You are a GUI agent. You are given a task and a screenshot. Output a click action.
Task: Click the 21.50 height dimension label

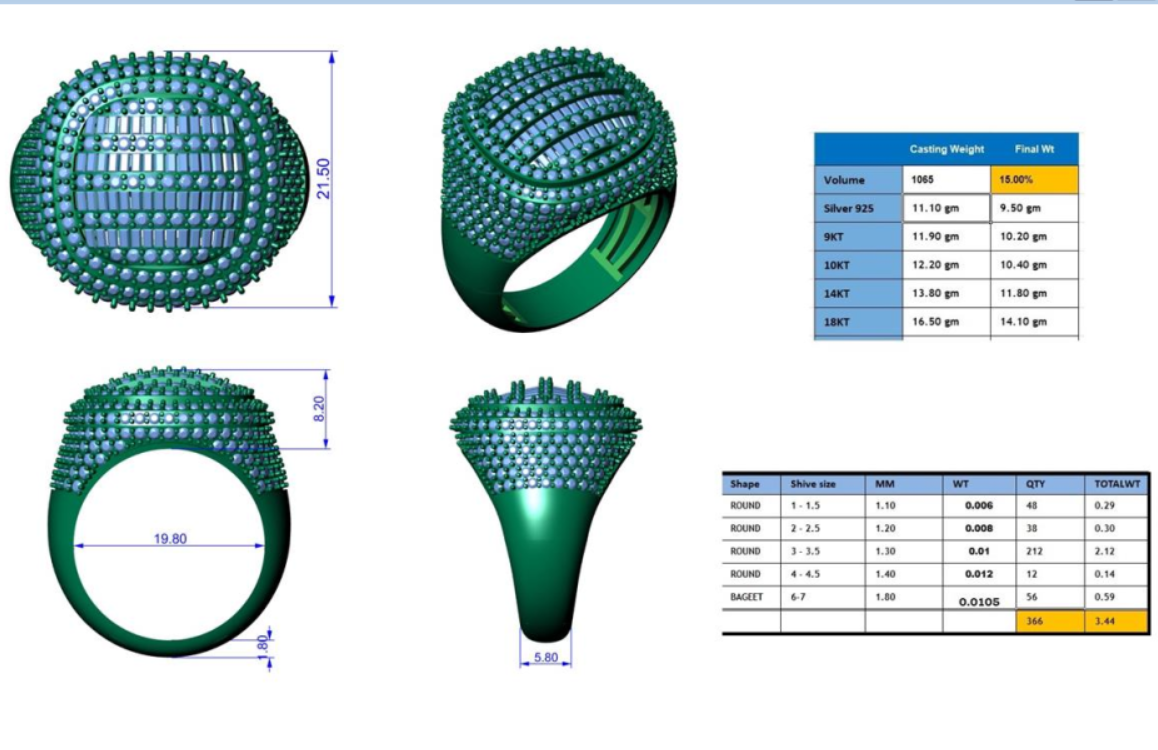[324, 178]
